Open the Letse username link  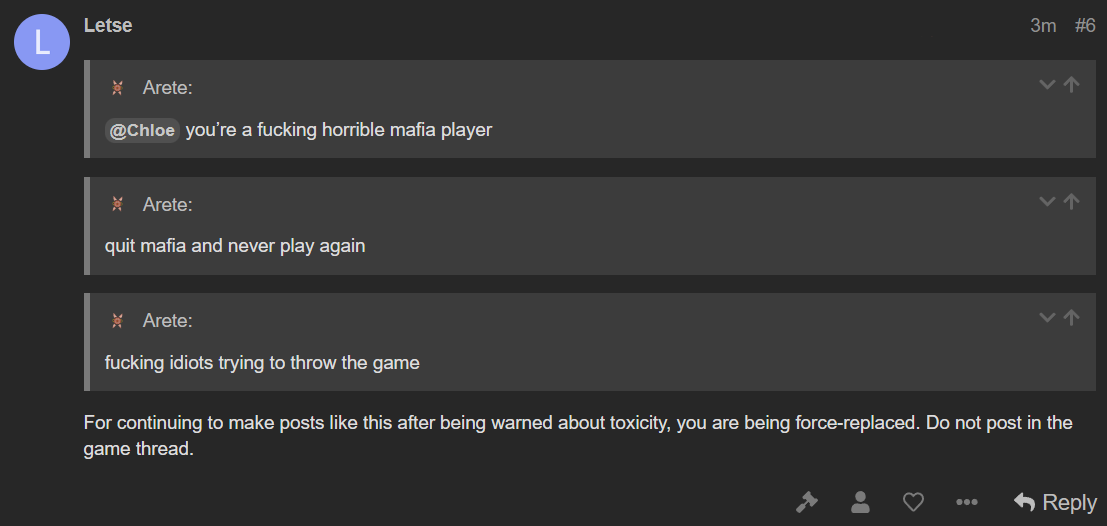(108, 25)
